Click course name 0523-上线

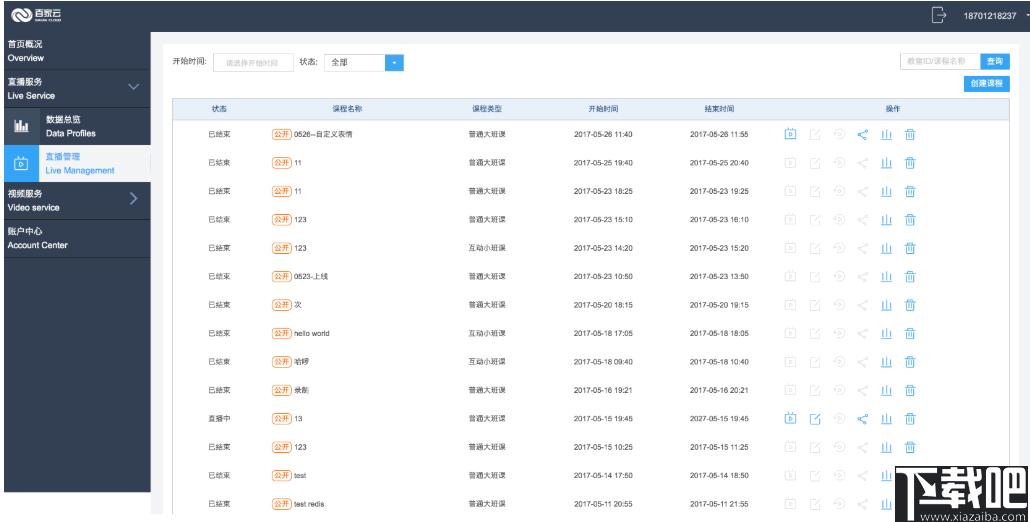[311, 276]
